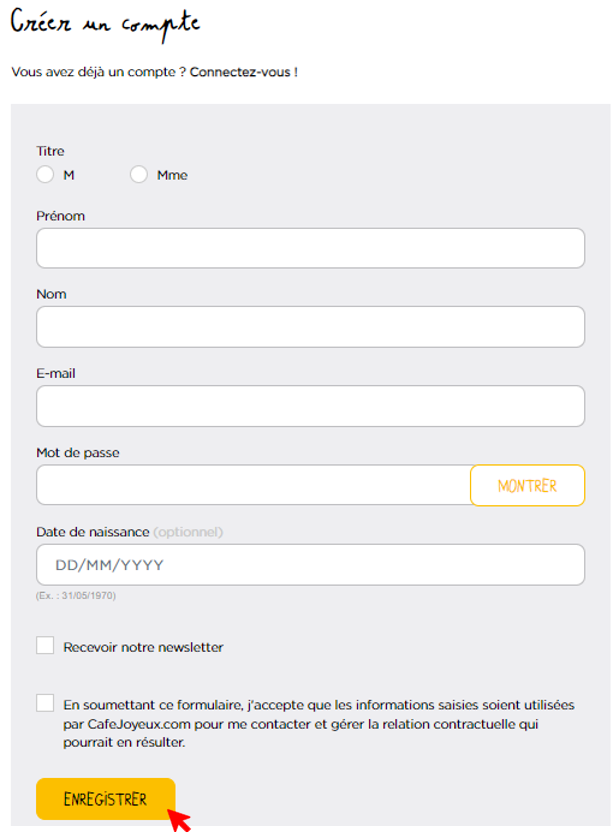Select the M title radio button
The width and height of the screenshot is (616, 835).
pyautogui.click(x=45, y=175)
